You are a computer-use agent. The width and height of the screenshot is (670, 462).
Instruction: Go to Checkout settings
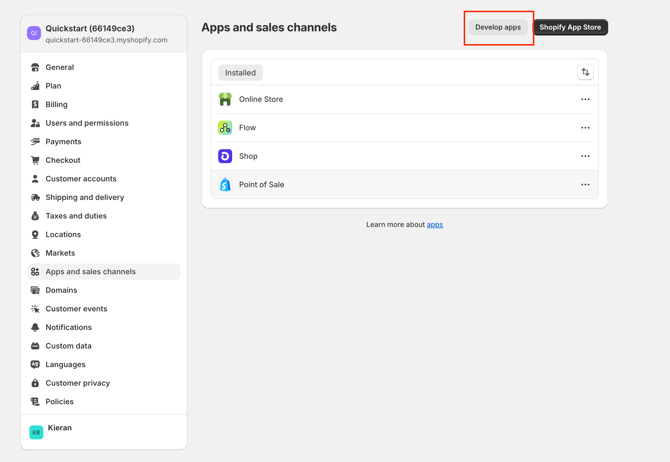(104, 160)
